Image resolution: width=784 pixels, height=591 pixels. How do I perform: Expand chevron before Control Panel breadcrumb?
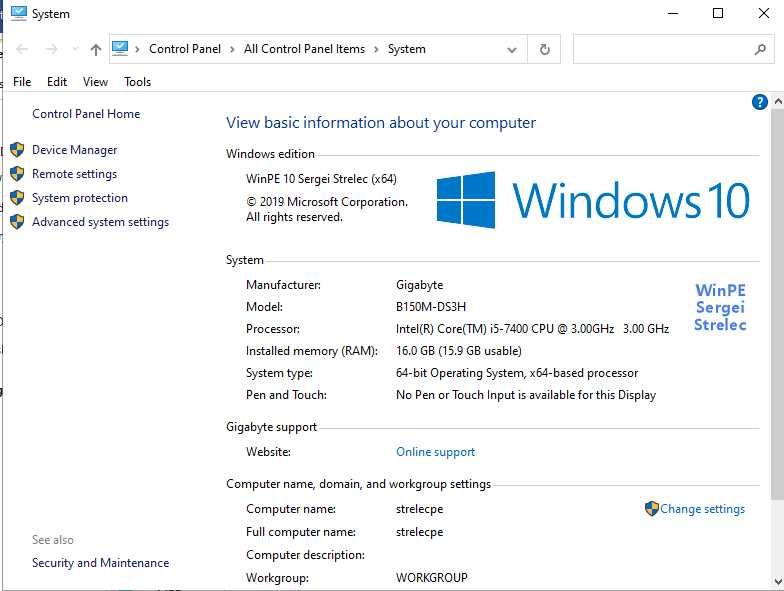click(x=137, y=49)
